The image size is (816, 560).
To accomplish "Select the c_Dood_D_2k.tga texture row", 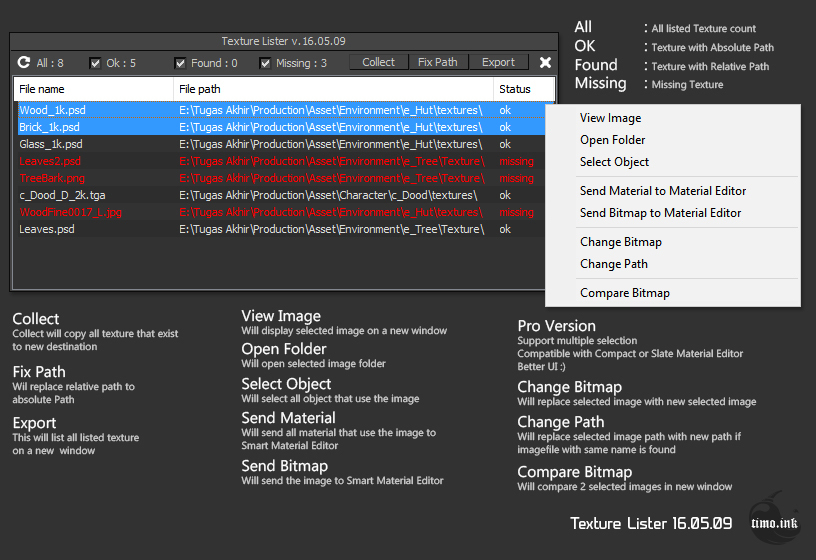I will pos(281,195).
